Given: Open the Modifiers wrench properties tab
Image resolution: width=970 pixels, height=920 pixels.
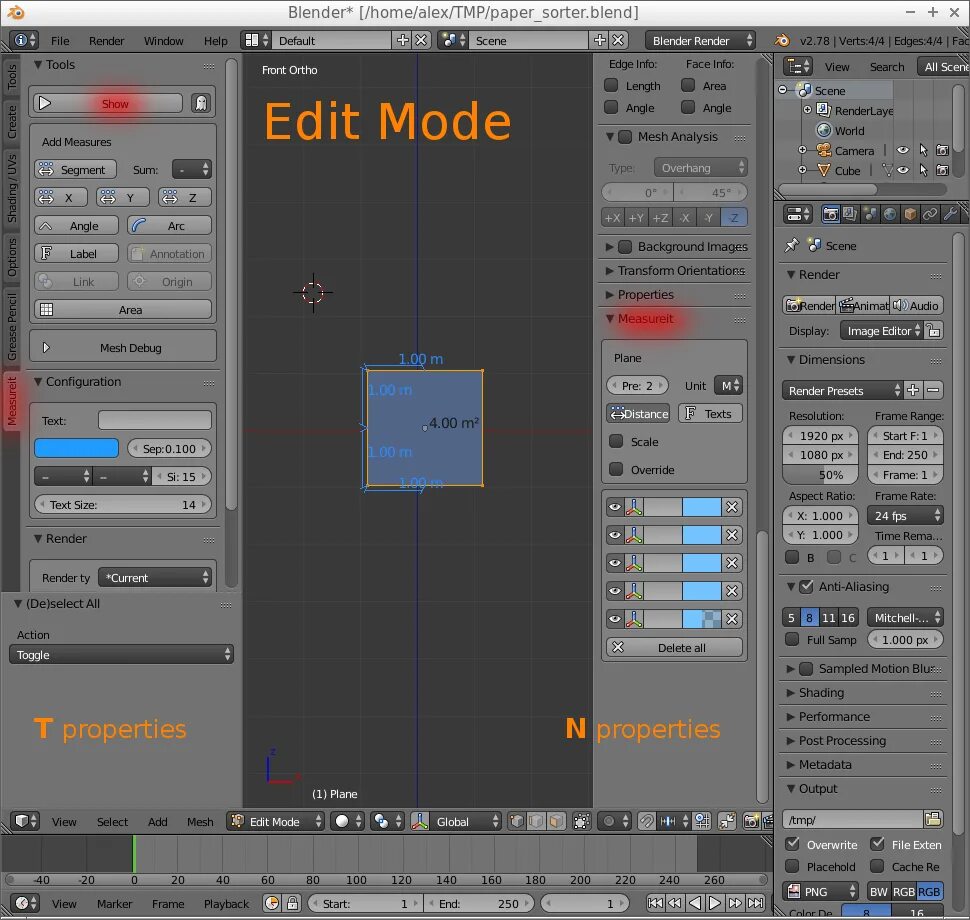Looking at the screenshot, I should (x=950, y=215).
